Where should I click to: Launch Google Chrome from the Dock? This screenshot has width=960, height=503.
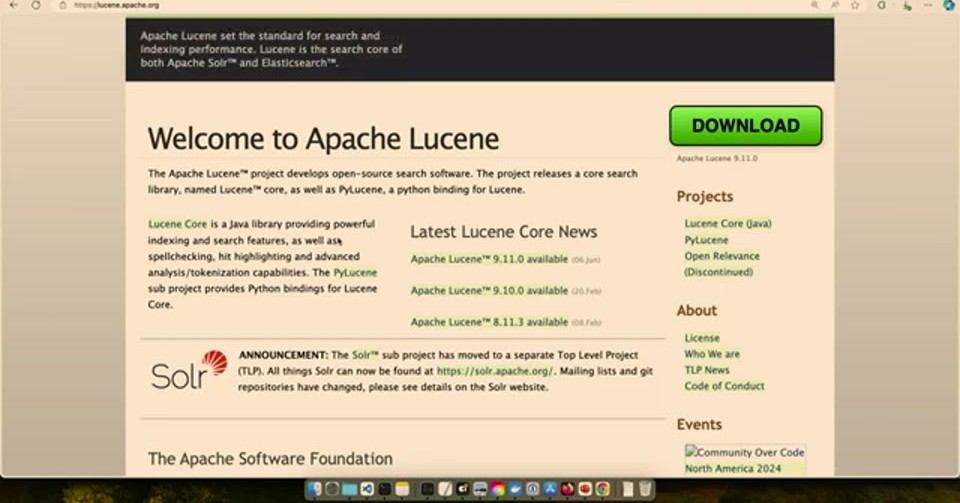coord(602,488)
